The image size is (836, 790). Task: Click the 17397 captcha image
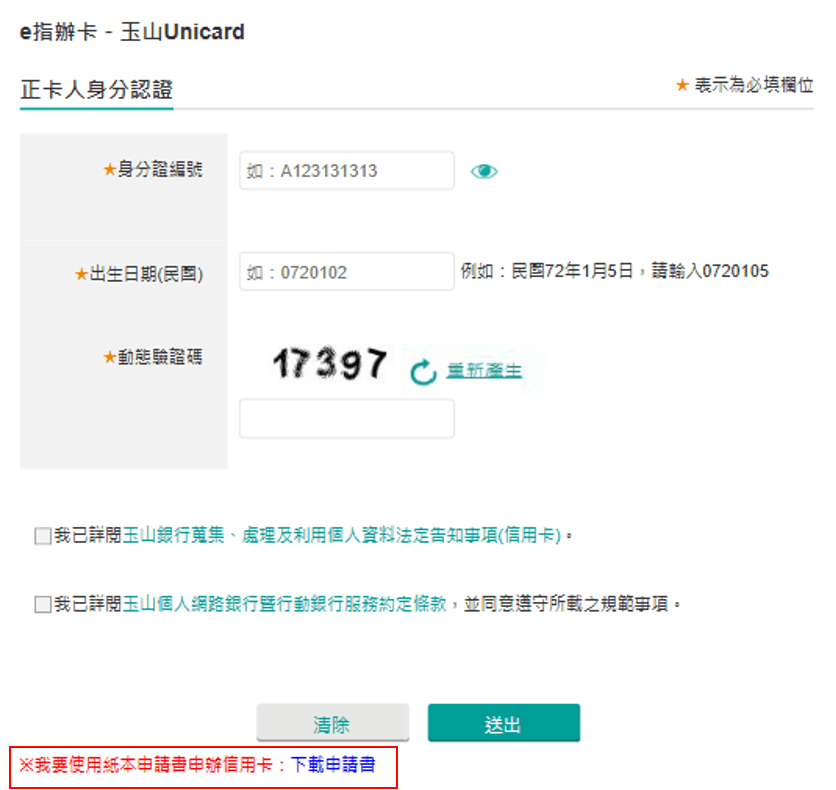pos(329,364)
